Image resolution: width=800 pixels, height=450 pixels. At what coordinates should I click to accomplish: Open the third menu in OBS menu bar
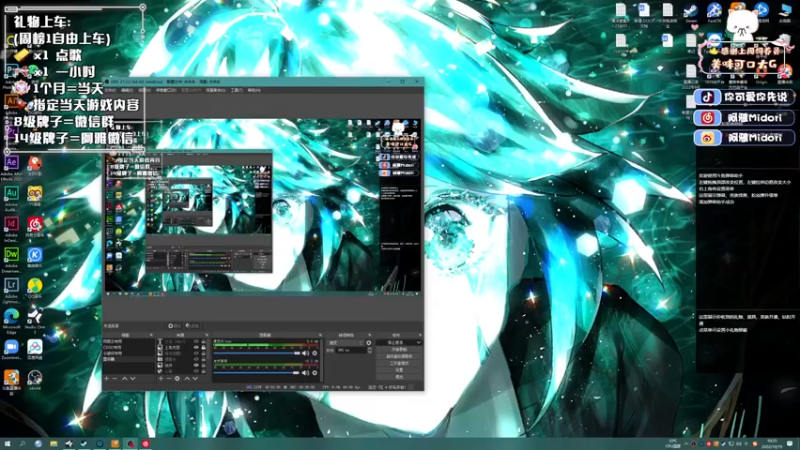(145, 90)
